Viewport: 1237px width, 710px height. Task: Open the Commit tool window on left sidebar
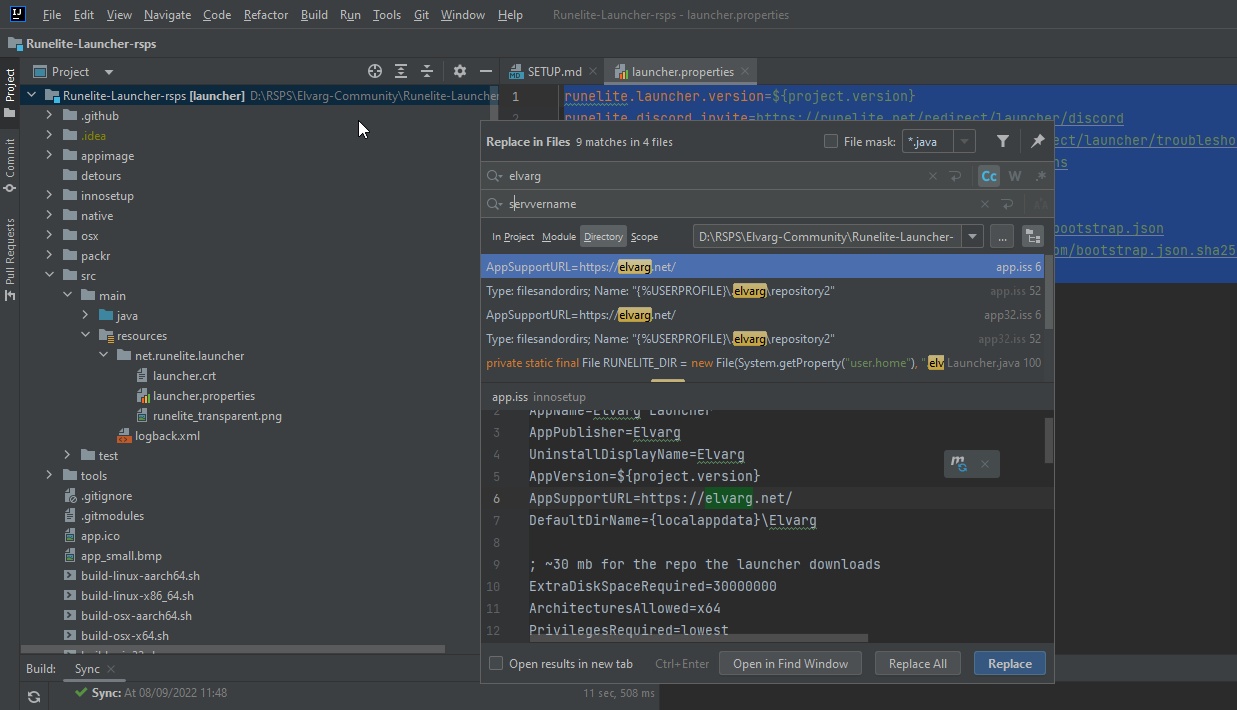click(x=10, y=165)
